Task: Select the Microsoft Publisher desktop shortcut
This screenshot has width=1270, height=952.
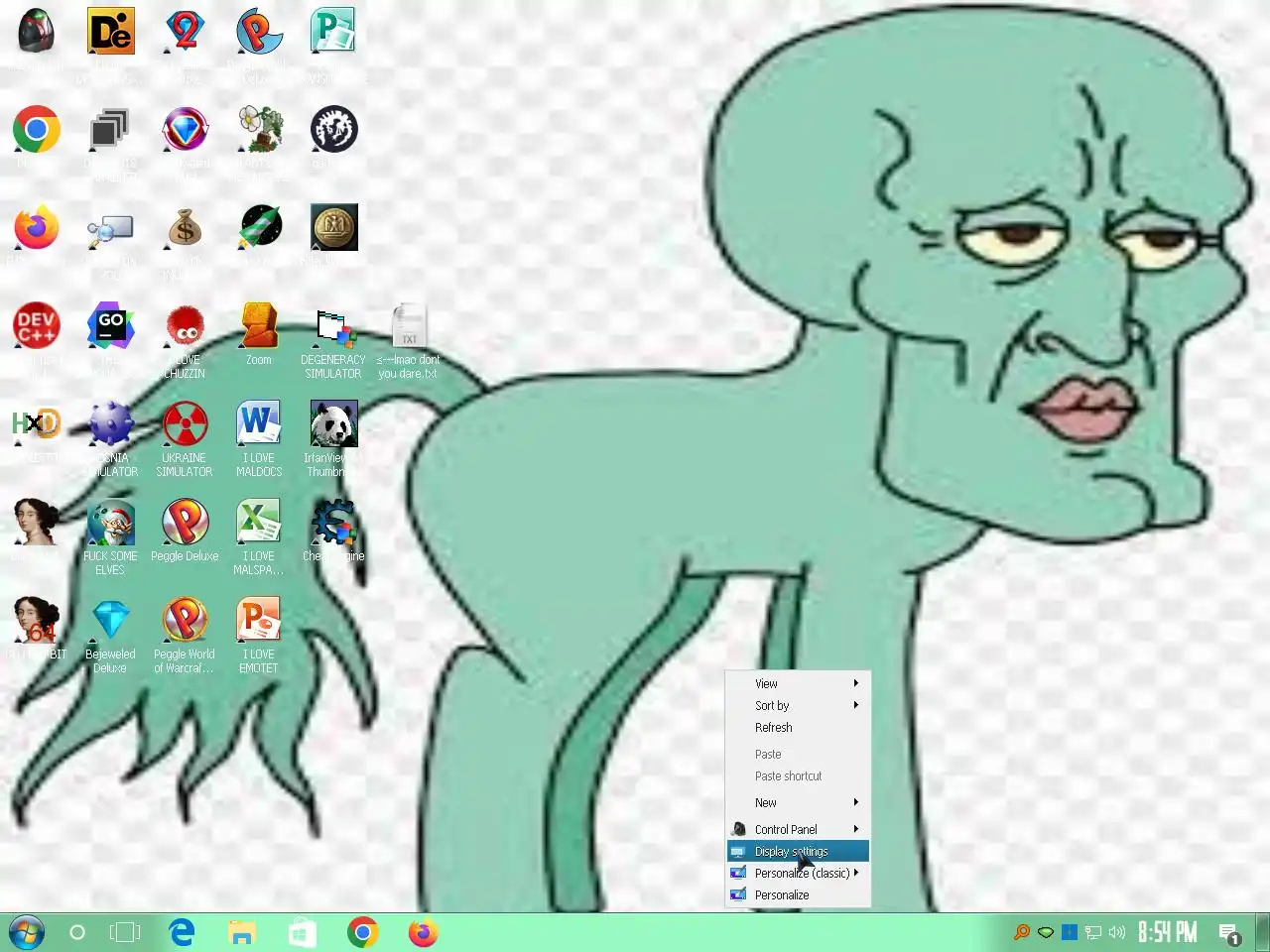Action: pos(333,31)
